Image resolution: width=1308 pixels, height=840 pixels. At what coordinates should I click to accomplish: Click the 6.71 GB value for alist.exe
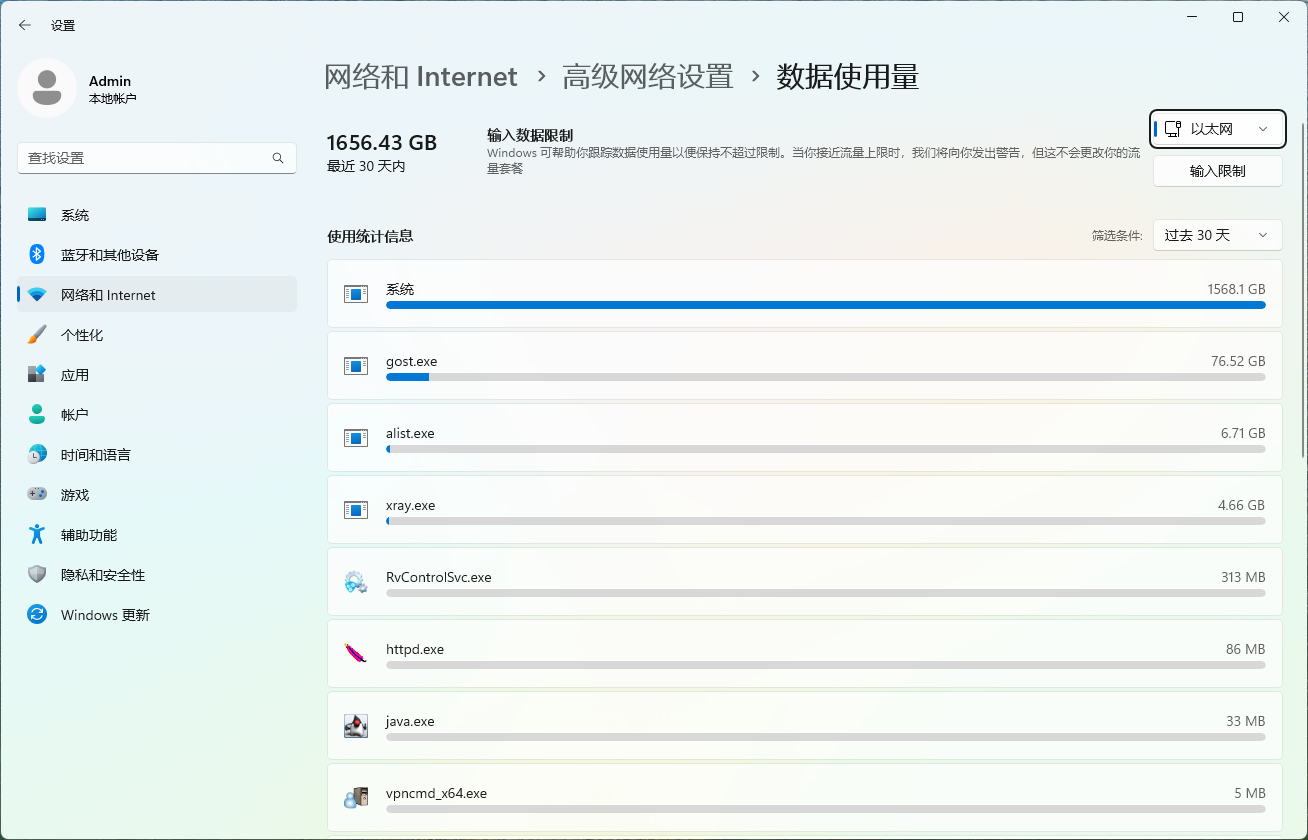pos(1243,433)
